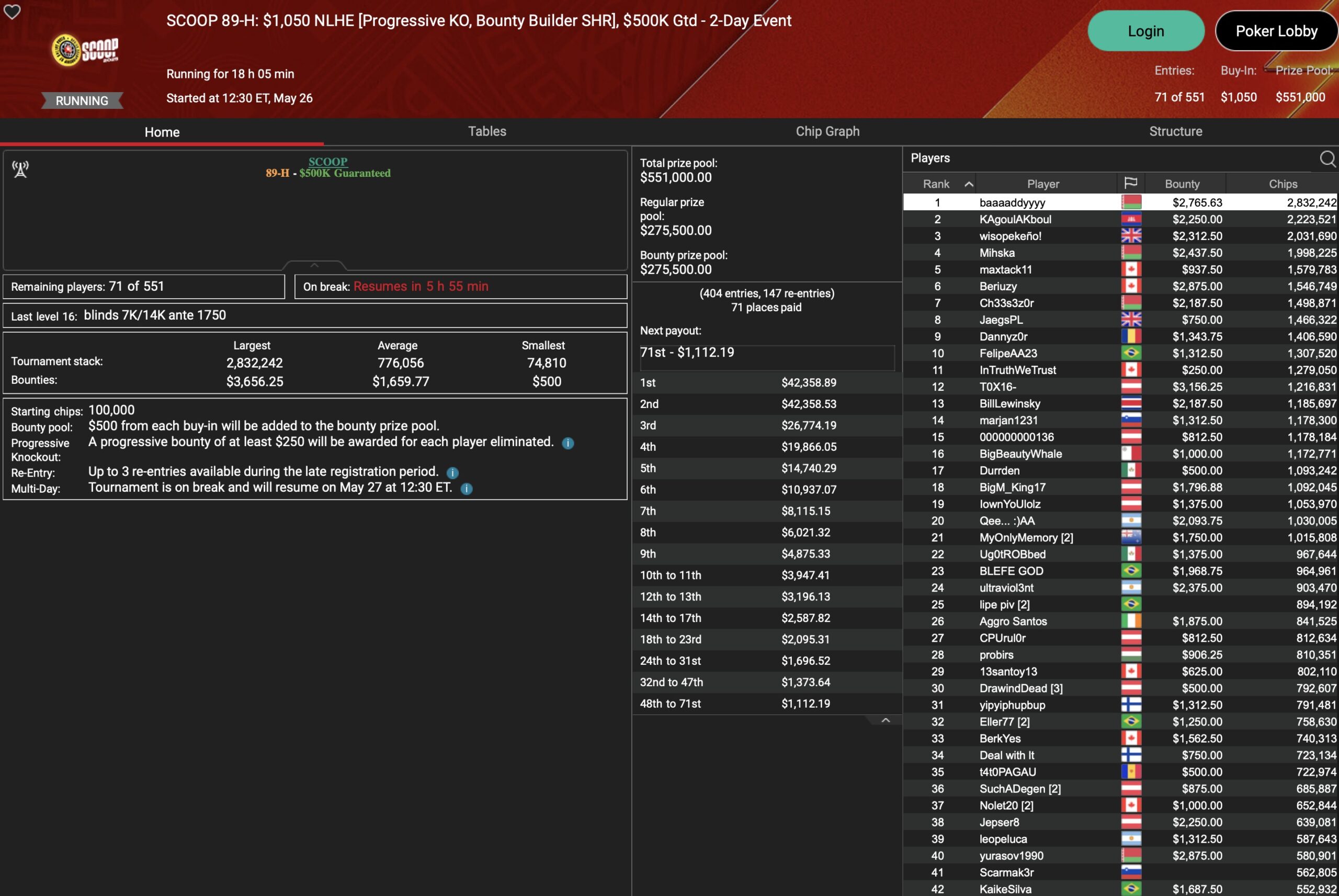Click KAgoulAKboul's country flag

click(1131, 219)
